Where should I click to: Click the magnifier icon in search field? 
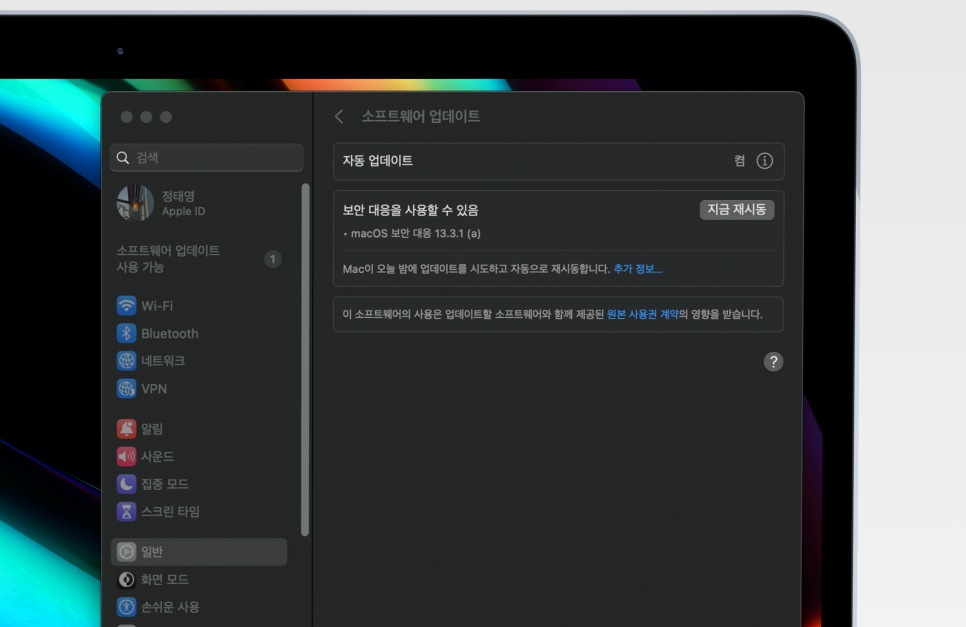point(123,158)
